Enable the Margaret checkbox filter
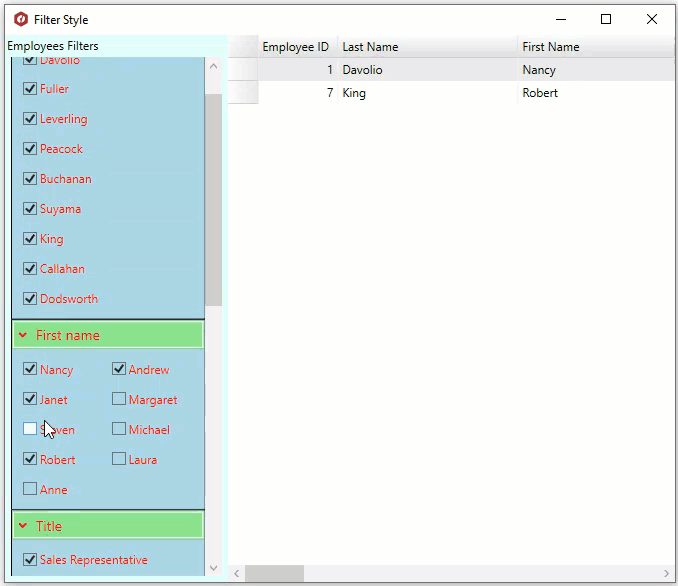The height and width of the screenshot is (586, 678). coord(119,400)
